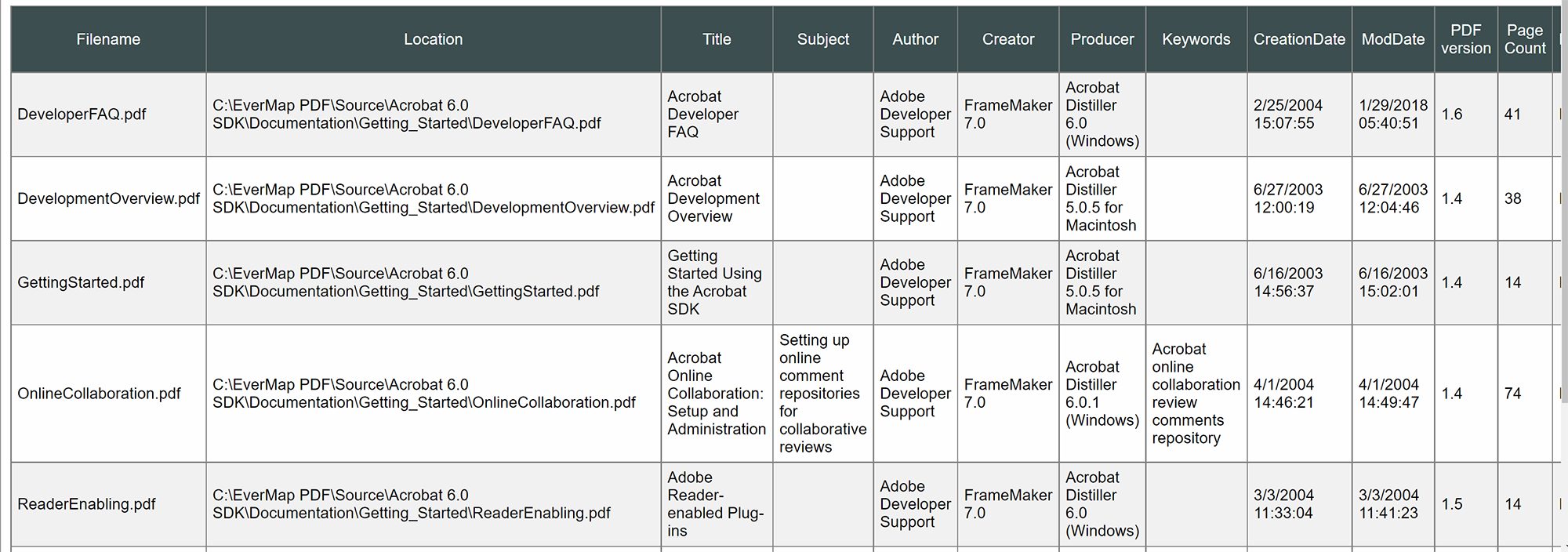
Task: Click the Page Count column header
Action: (x=1525, y=39)
